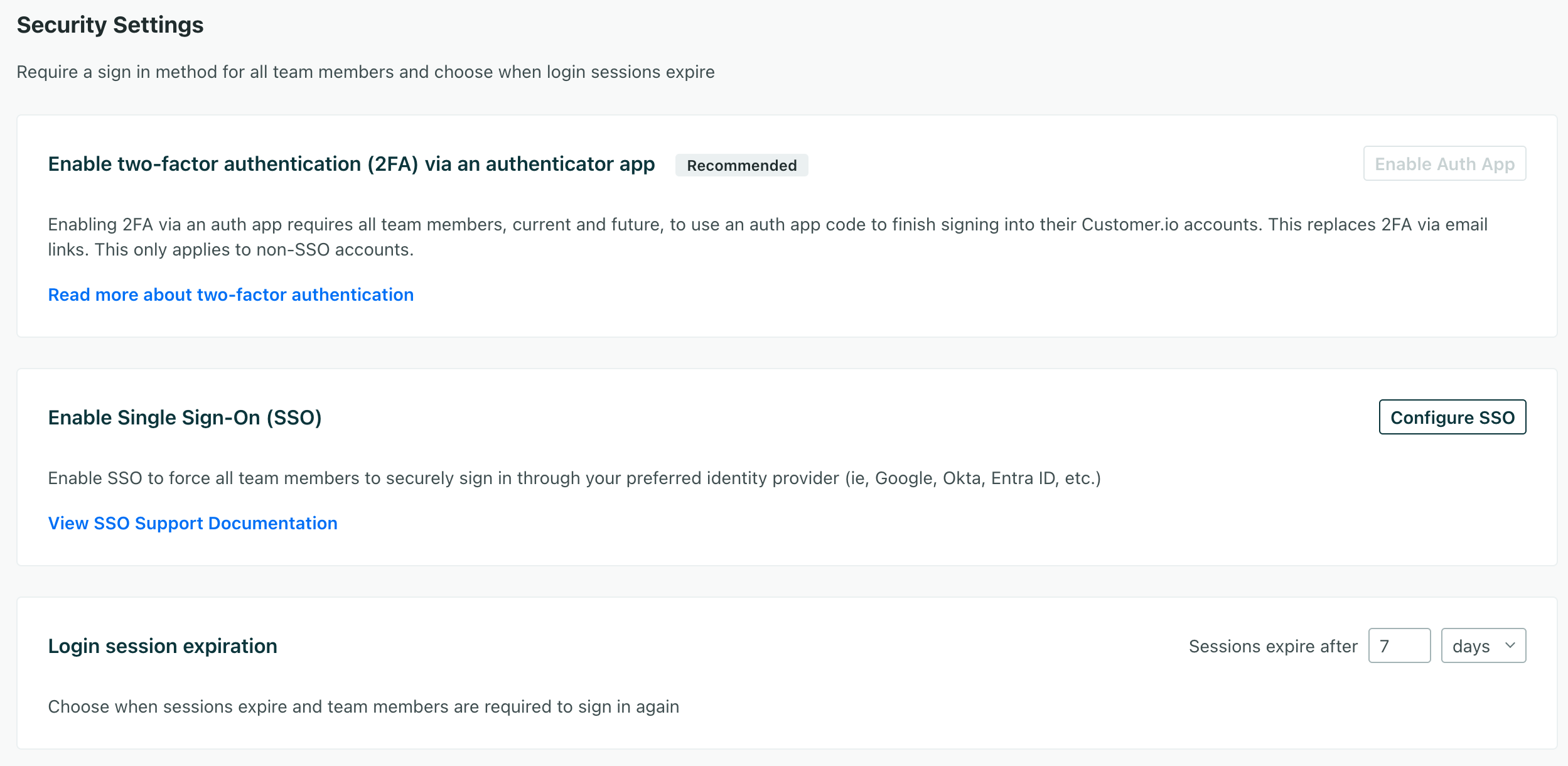Click the Security Settings page heading
Viewport: 1568px width, 766px height.
[x=110, y=25]
